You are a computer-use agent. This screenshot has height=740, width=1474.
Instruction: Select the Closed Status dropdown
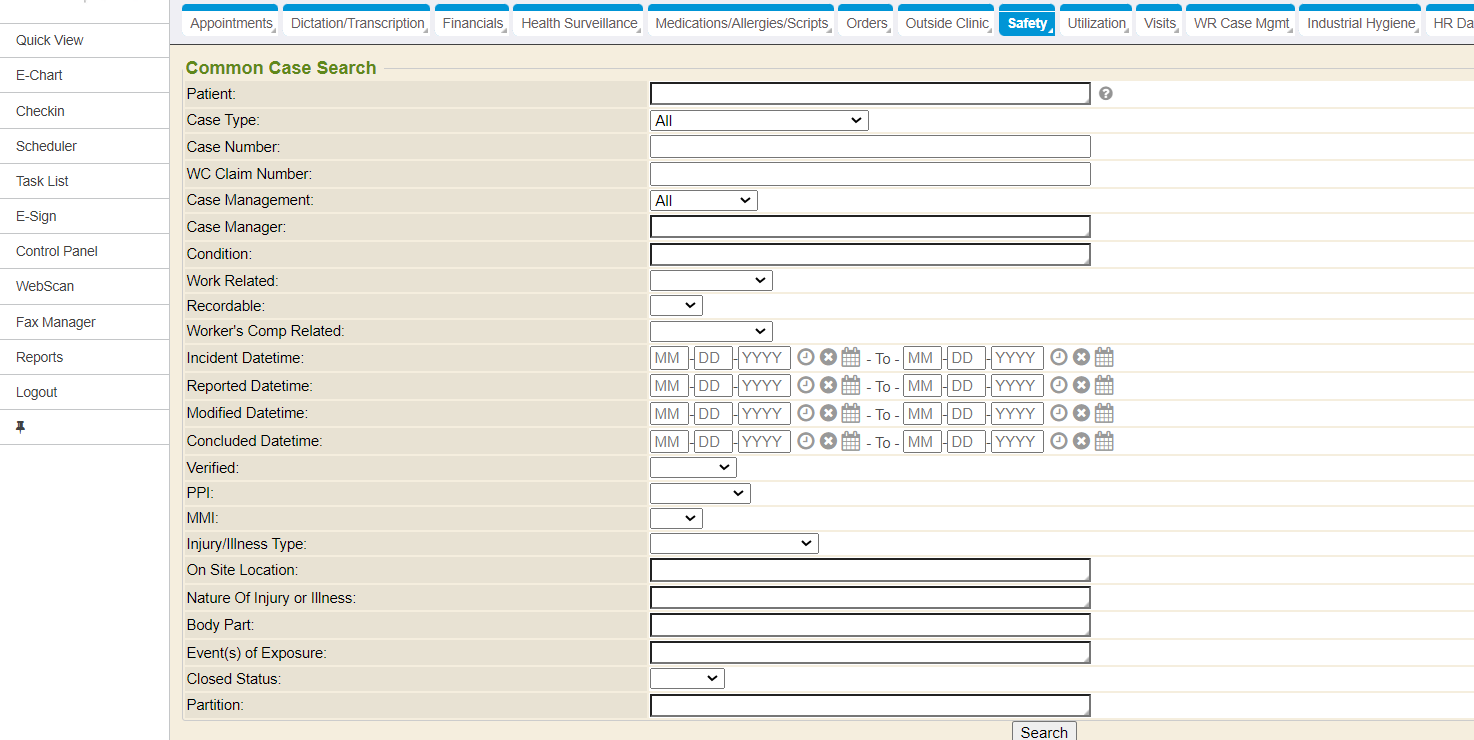(686, 679)
